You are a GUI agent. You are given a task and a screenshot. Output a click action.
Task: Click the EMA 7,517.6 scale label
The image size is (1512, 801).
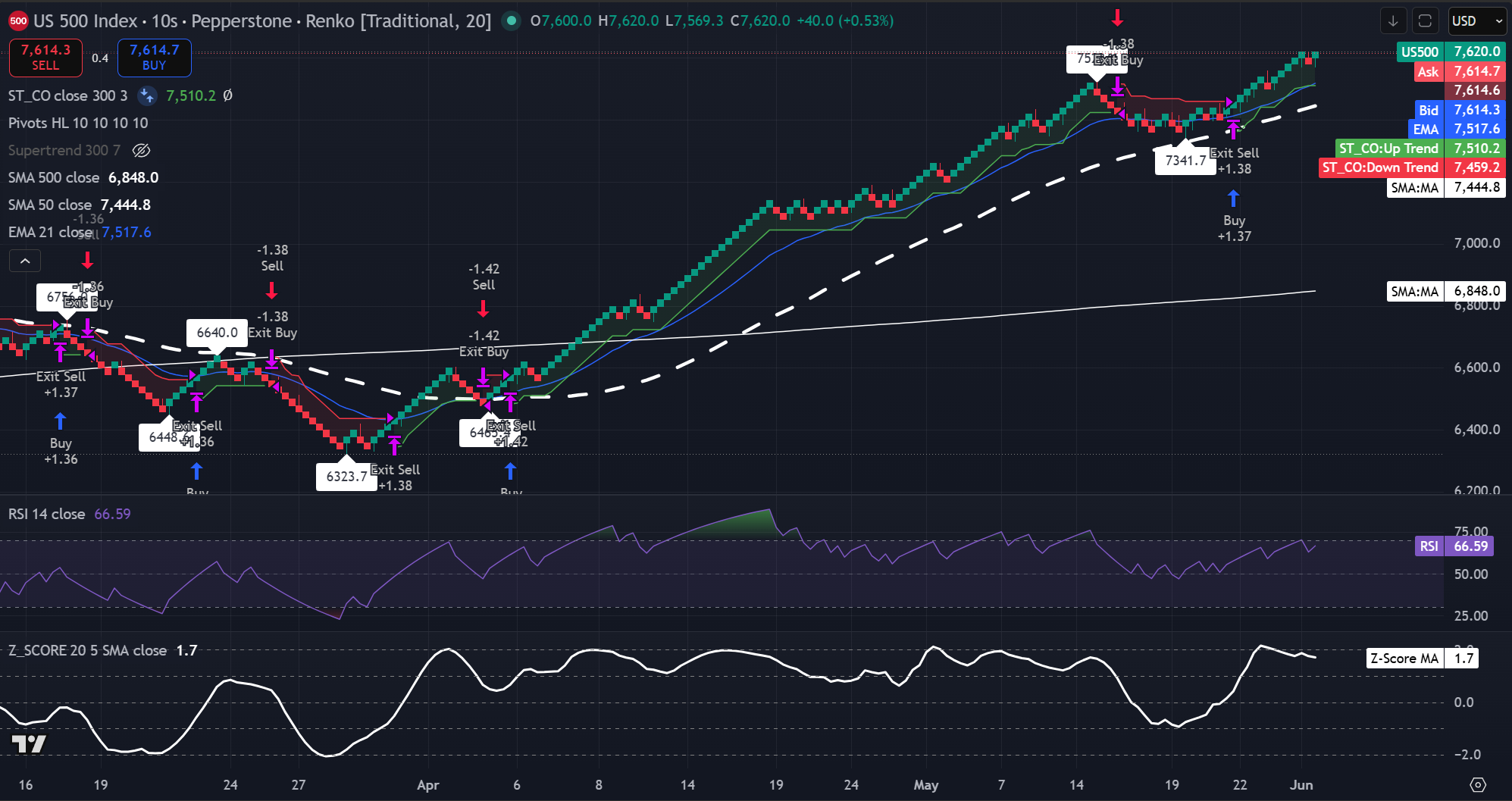pyautogui.click(x=1456, y=129)
